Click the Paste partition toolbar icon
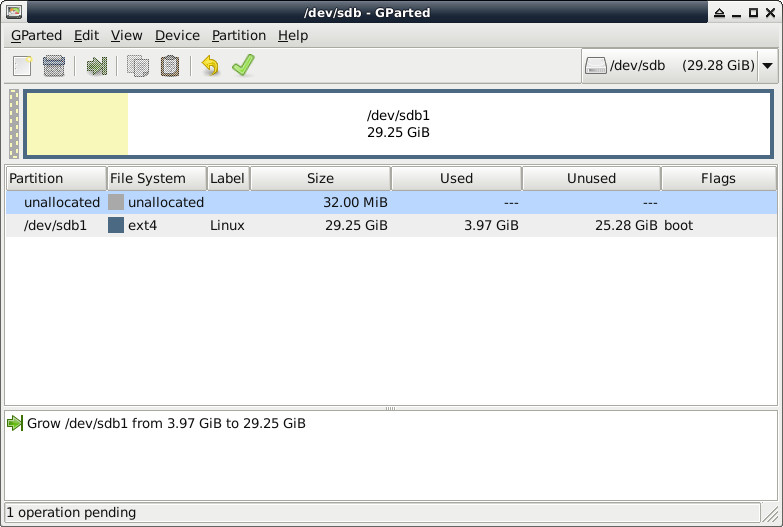This screenshot has height=527, width=783. (x=170, y=66)
